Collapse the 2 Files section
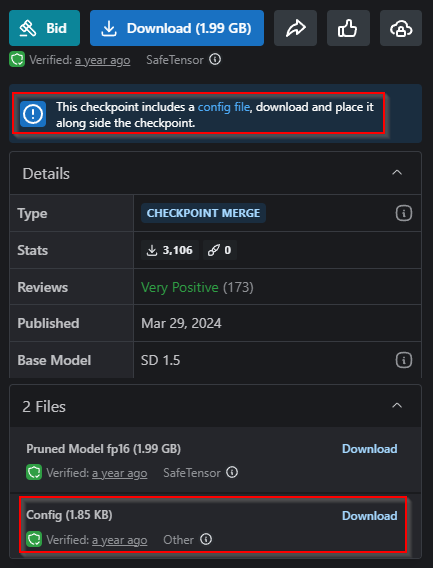 click(397, 405)
